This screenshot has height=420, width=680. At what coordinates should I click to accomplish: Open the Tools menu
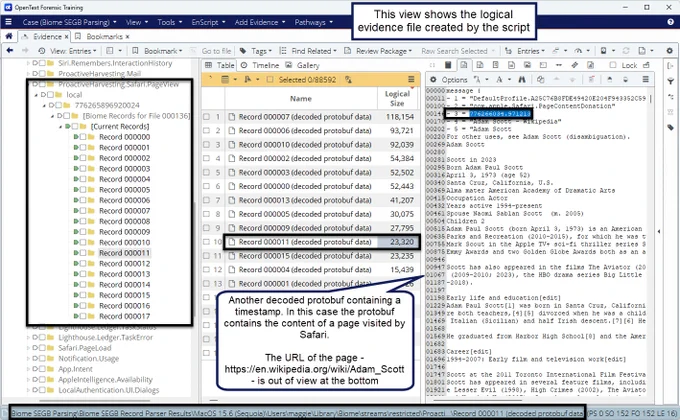(170, 22)
